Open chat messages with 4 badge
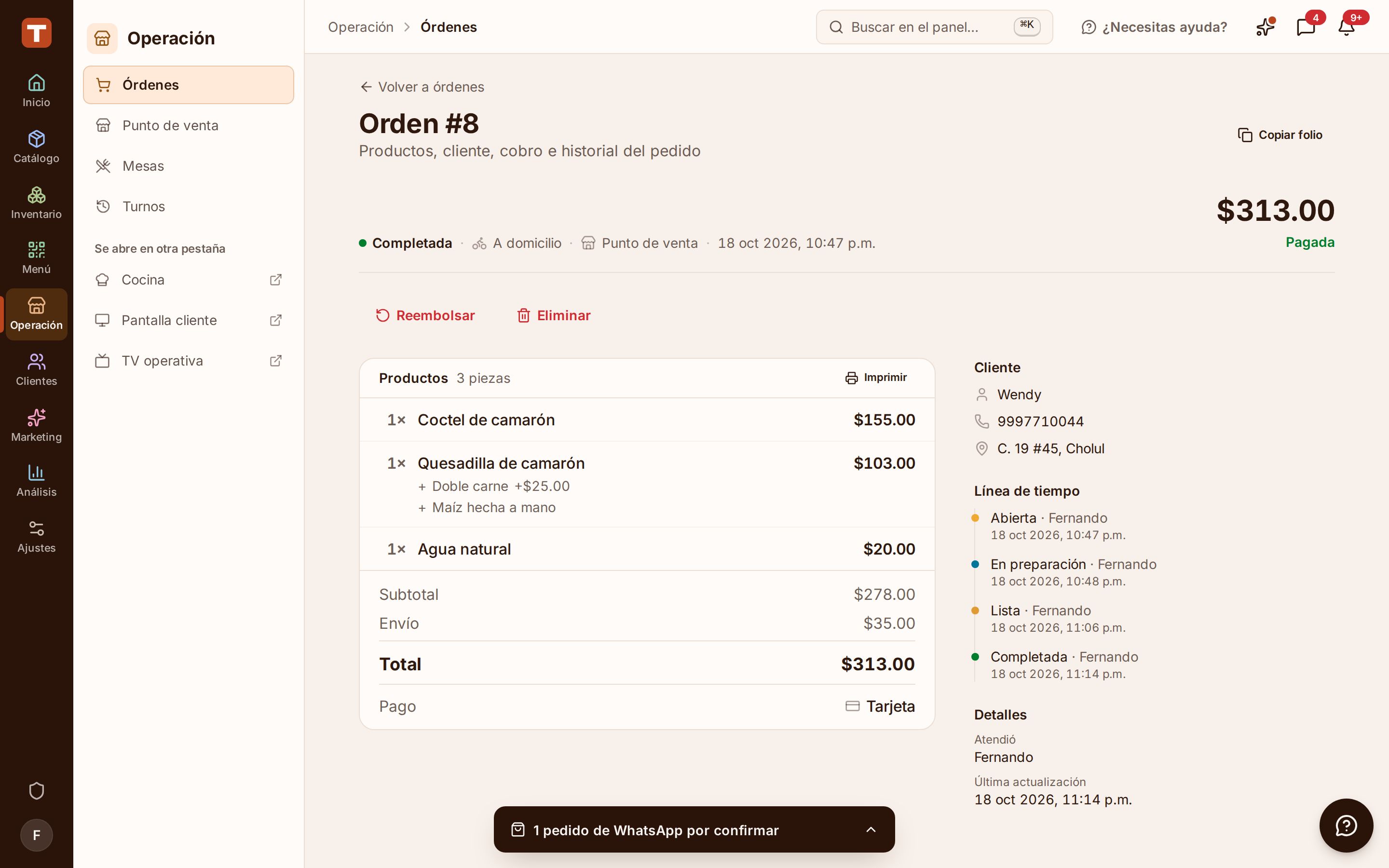1389x868 pixels. pyautogui.click(x=1306, y=27)
